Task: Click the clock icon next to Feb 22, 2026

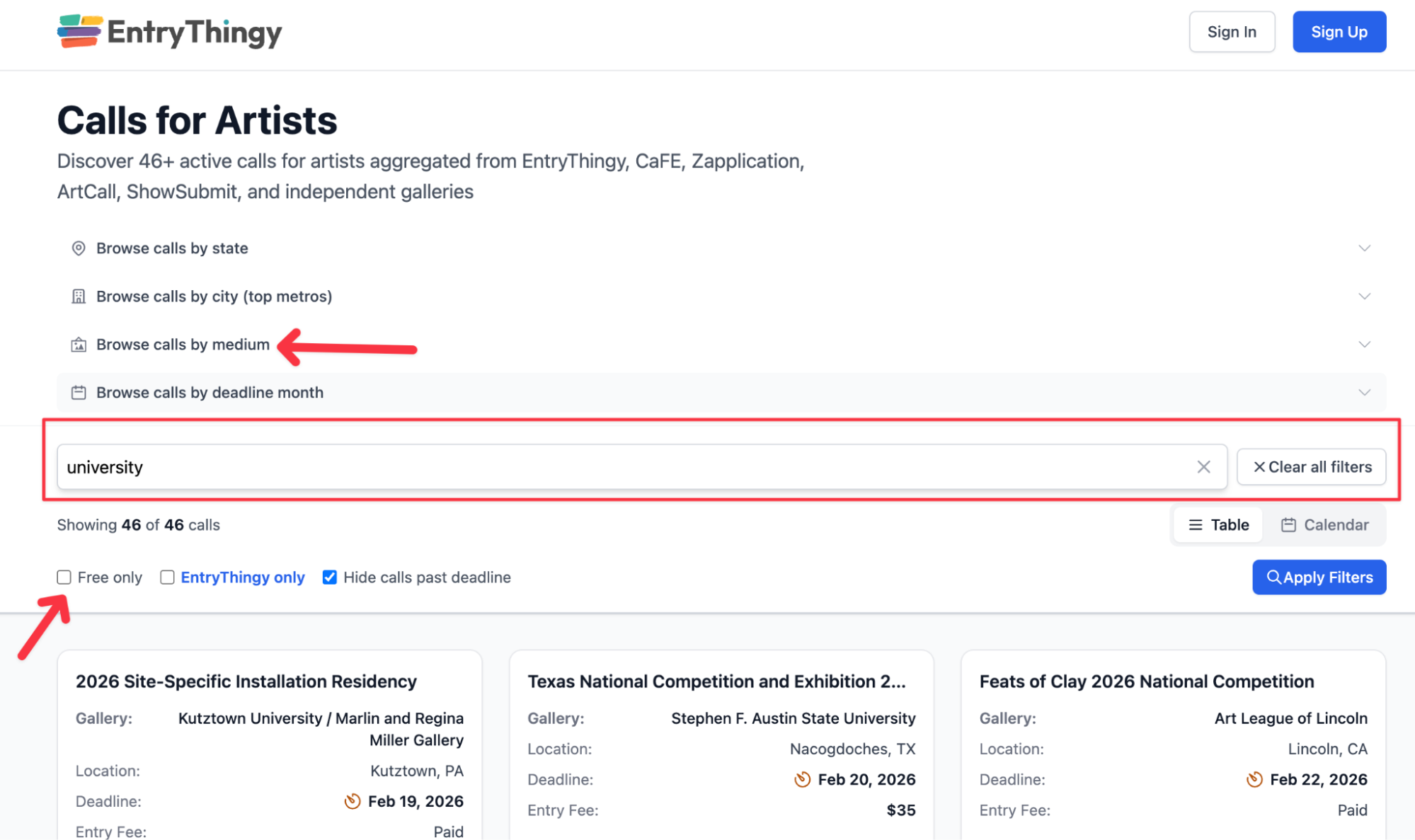Action: (x=1254, y=779)
